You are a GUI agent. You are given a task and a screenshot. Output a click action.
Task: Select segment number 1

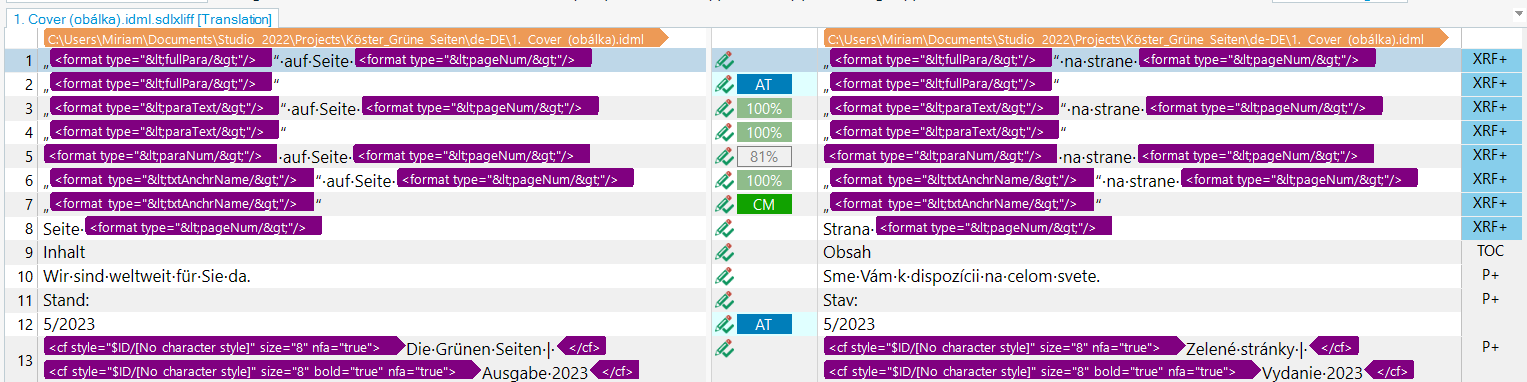click(28, 60)
